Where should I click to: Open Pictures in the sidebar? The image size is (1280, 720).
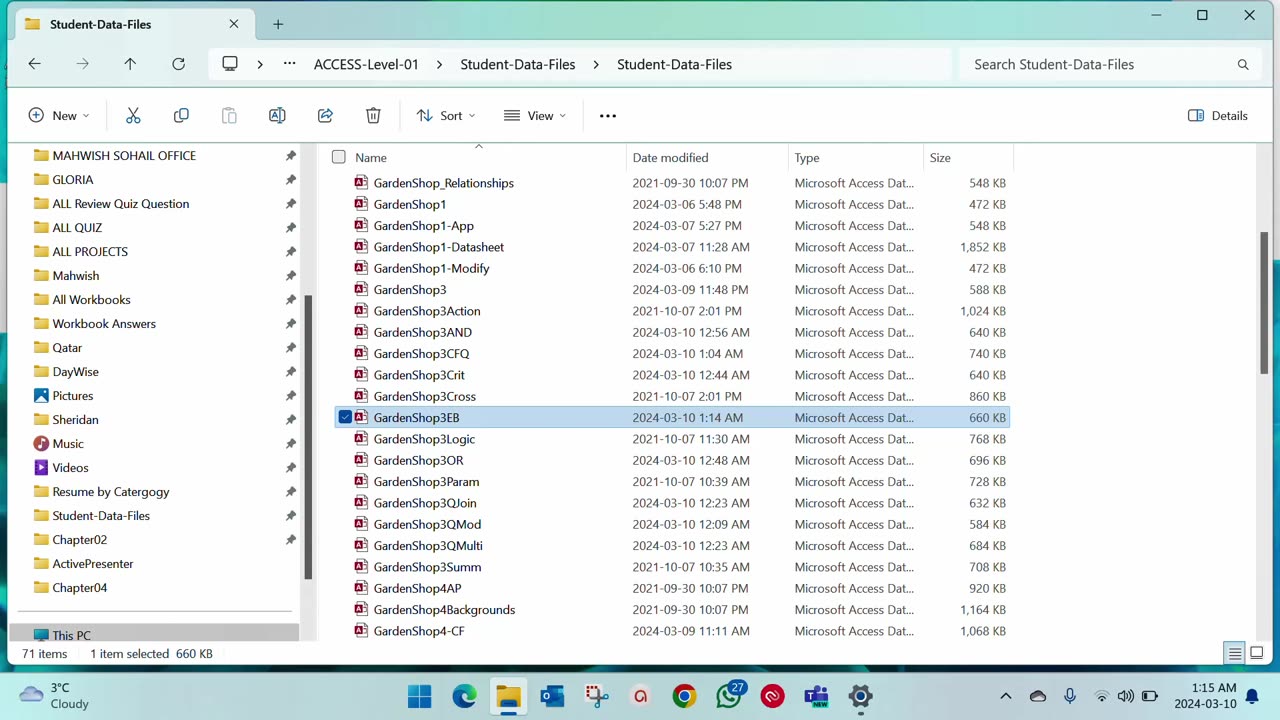(73, 396)
